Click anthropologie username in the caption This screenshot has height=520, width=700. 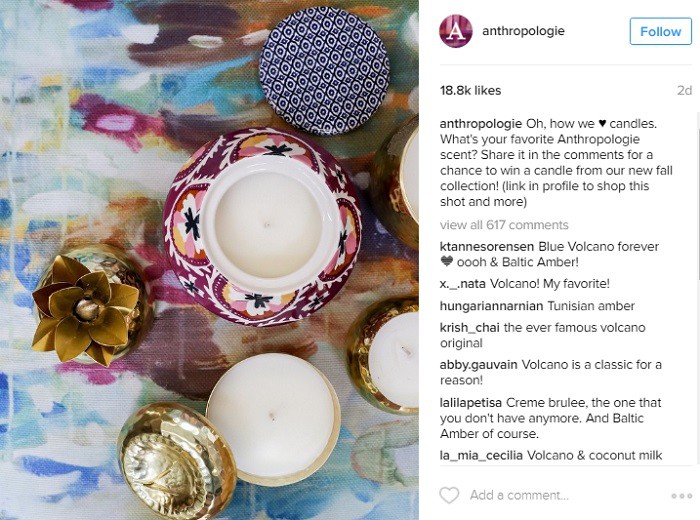coord(481,124)
